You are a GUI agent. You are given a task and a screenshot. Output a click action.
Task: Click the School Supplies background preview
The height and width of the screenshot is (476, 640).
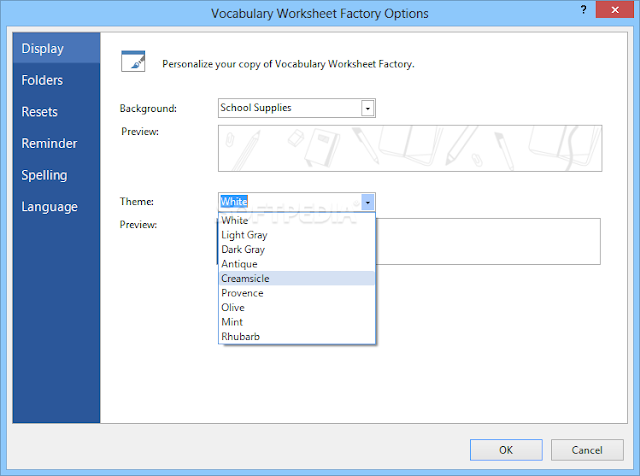tap(410, 148)
